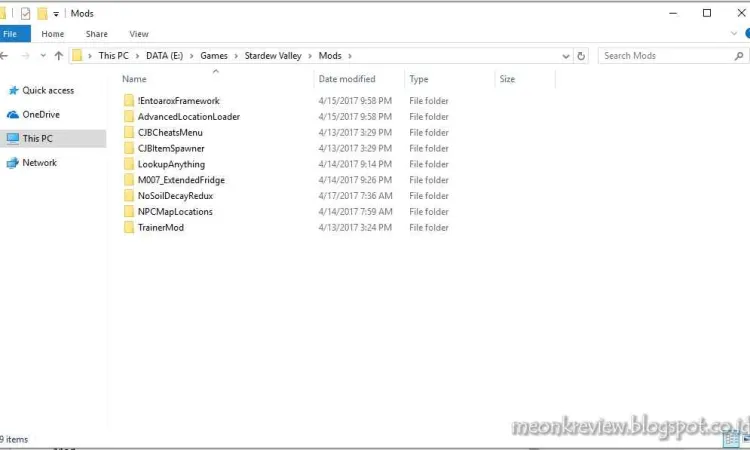Select the !EntoaroxFramework folder name

point(178,101)
